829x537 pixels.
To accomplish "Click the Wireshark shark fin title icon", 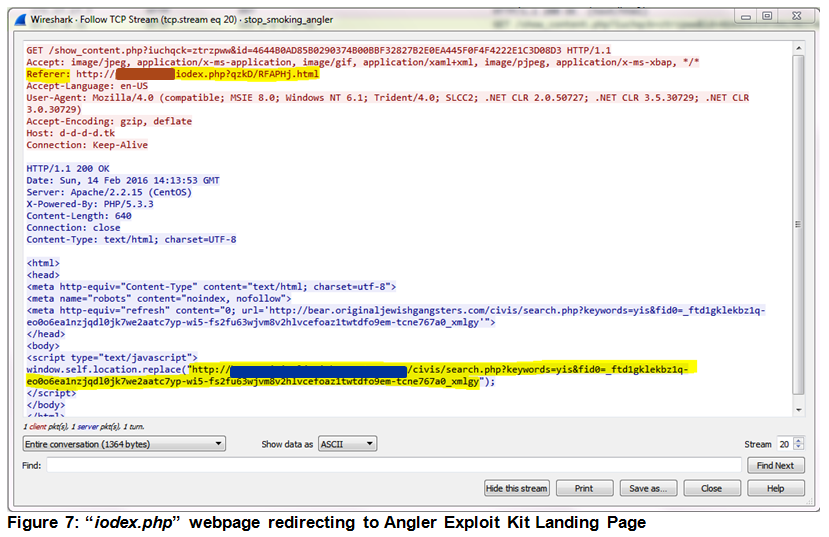I will (x=20, y=20).
